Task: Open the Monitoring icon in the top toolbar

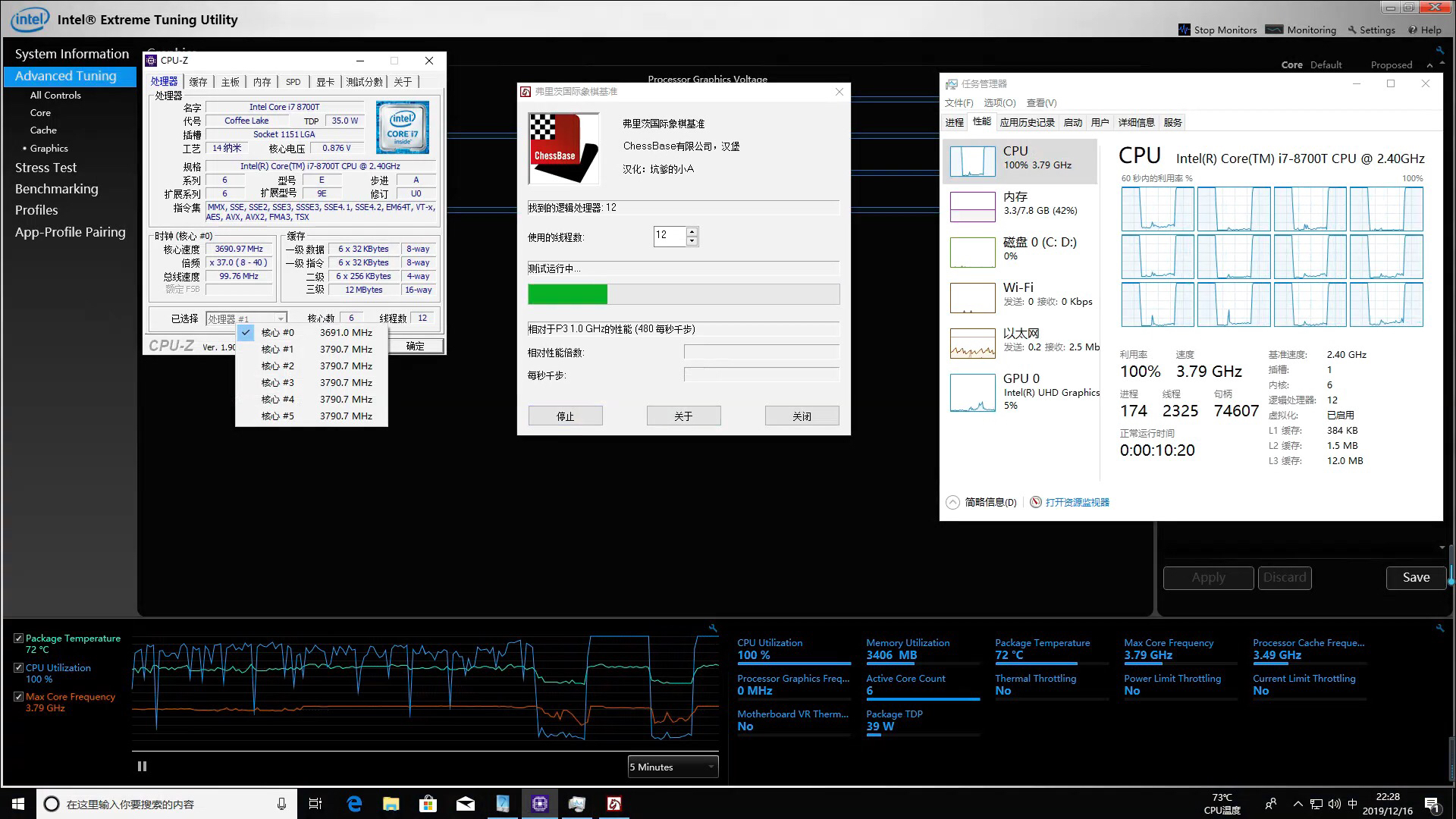Action: point(1275,30)
